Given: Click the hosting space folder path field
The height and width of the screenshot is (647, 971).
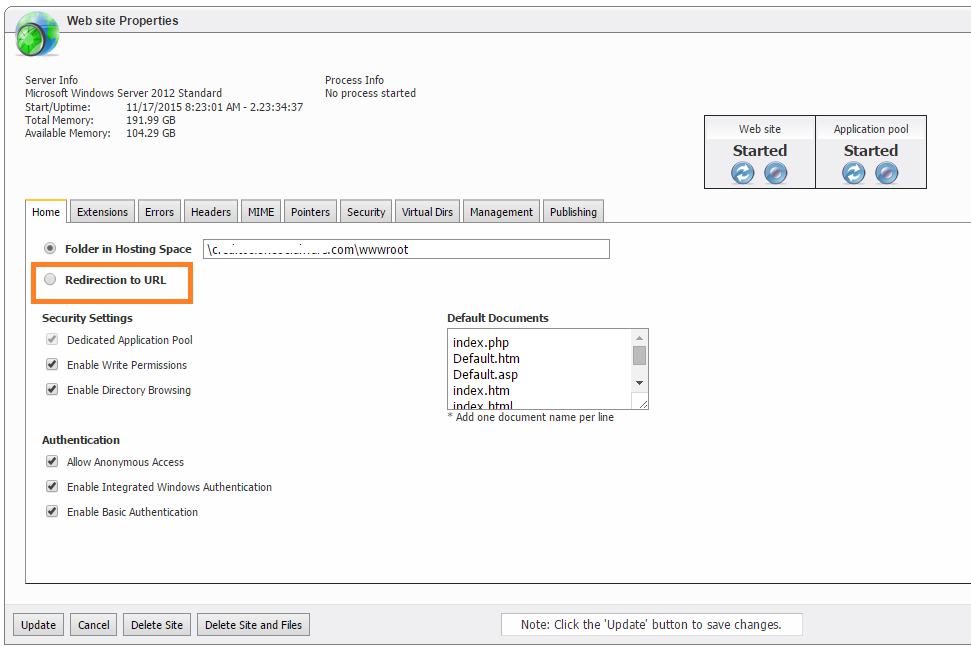Looking at the screenshot, I should pyautogui.click(x=406, y=249).
